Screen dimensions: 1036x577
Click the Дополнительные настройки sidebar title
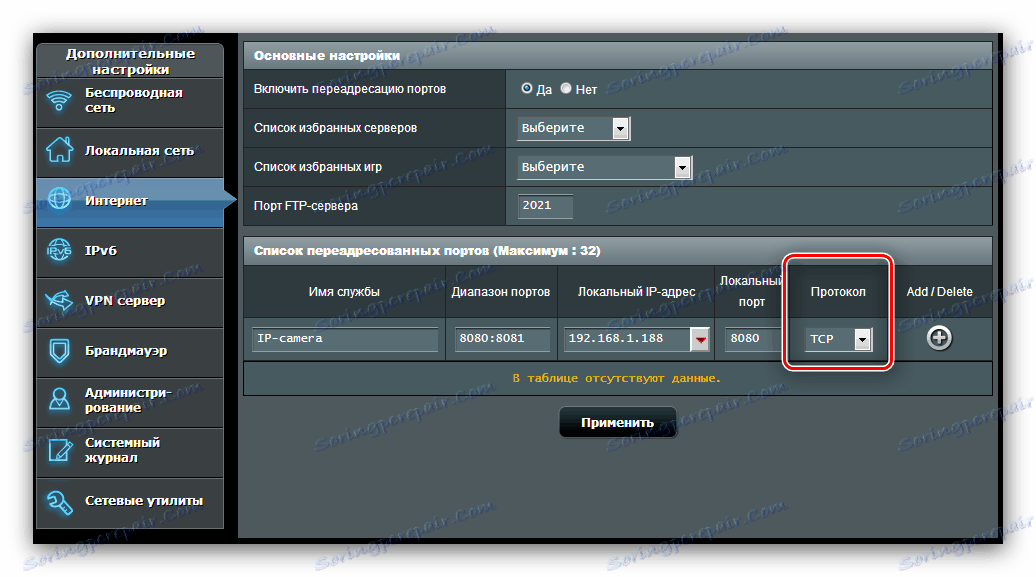click(130, 61)
